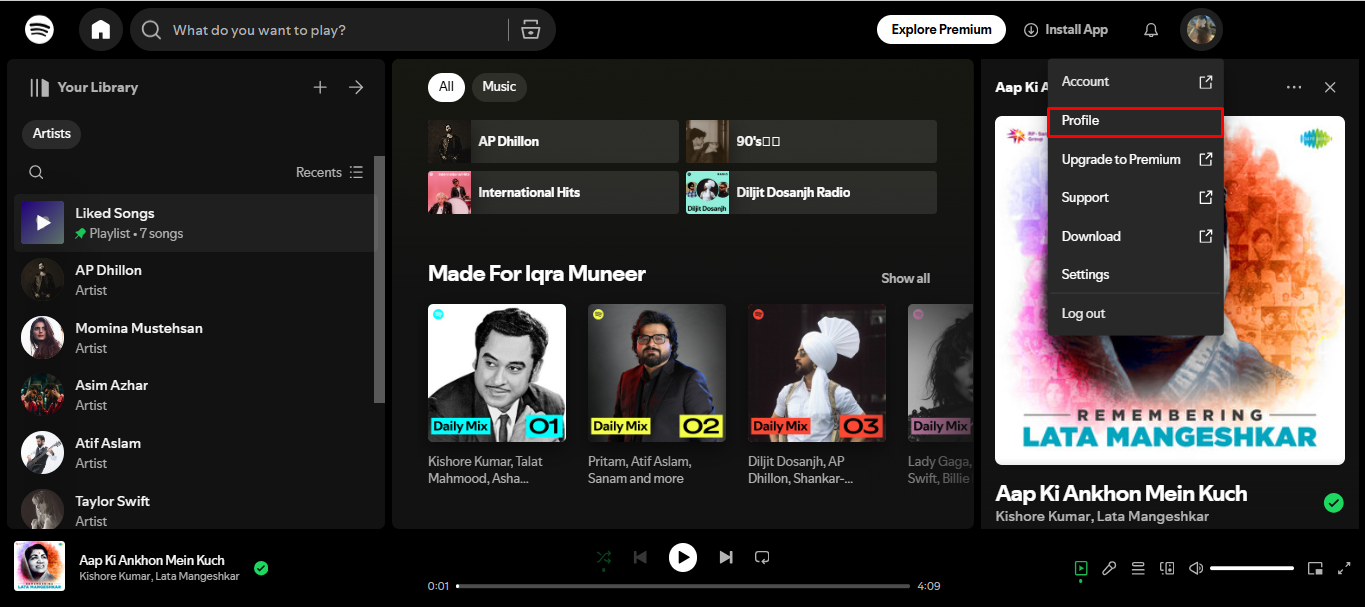Enter full screen mode
This screenshot has width=1365, height=607.
pyautogui.click(x=1344, y=567)
